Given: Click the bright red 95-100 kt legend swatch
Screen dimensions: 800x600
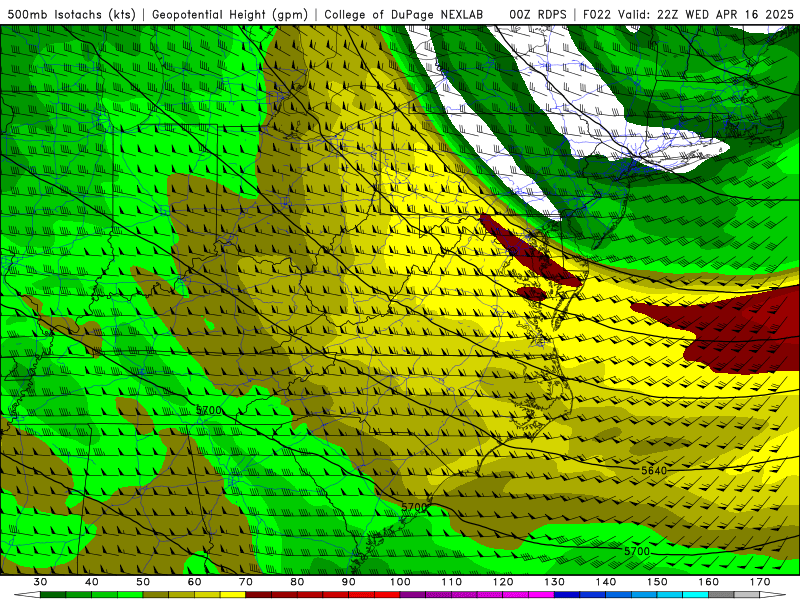Looking at the screenshot, I should pos(387,595).
